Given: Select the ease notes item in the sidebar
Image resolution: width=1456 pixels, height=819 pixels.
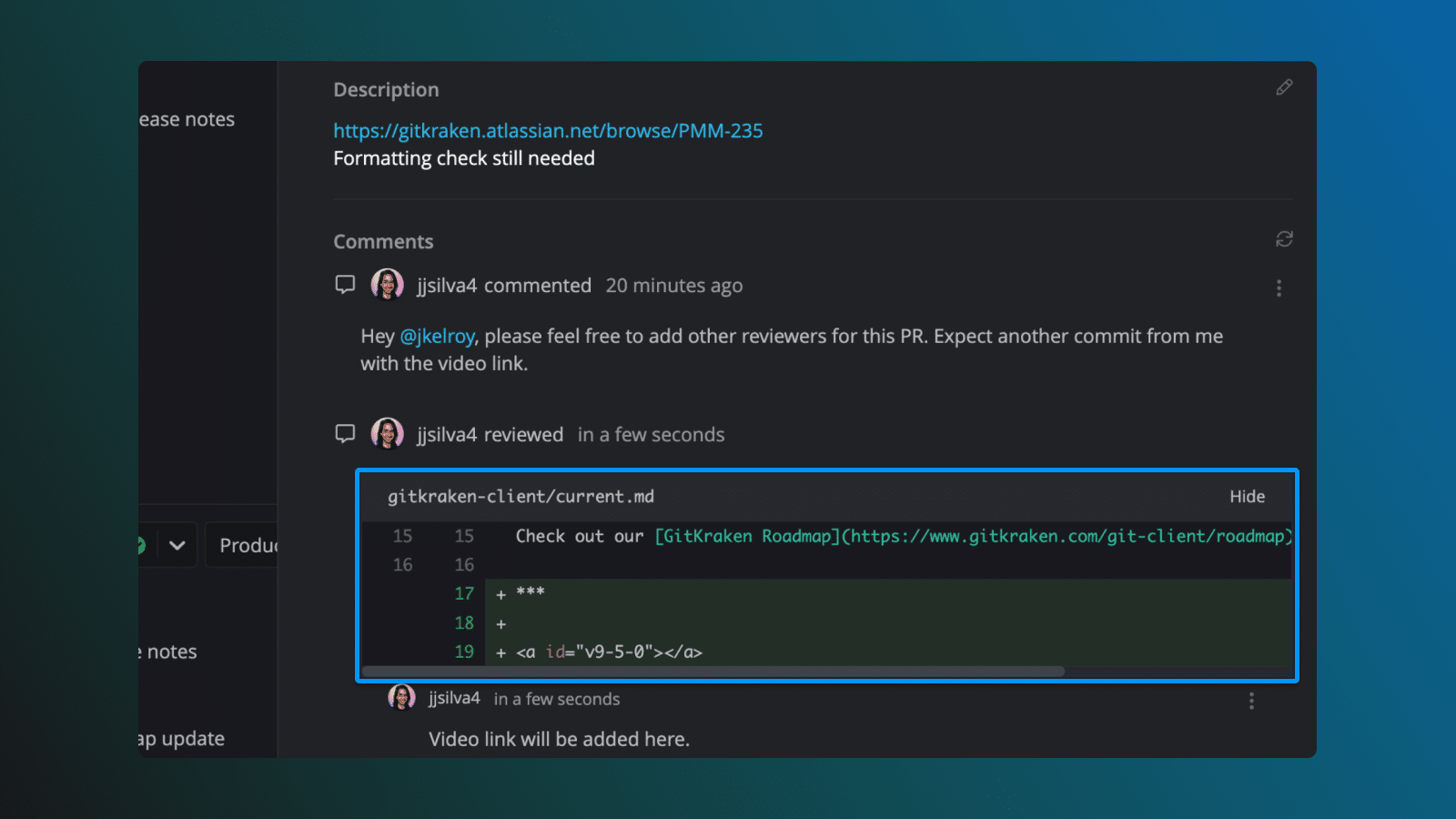Looking at the screenshot, I should point(186,118).
